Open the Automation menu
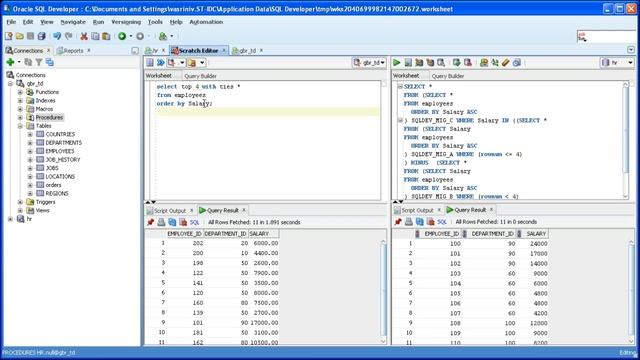This screenshot has width=640, height=360. point(206,22)
